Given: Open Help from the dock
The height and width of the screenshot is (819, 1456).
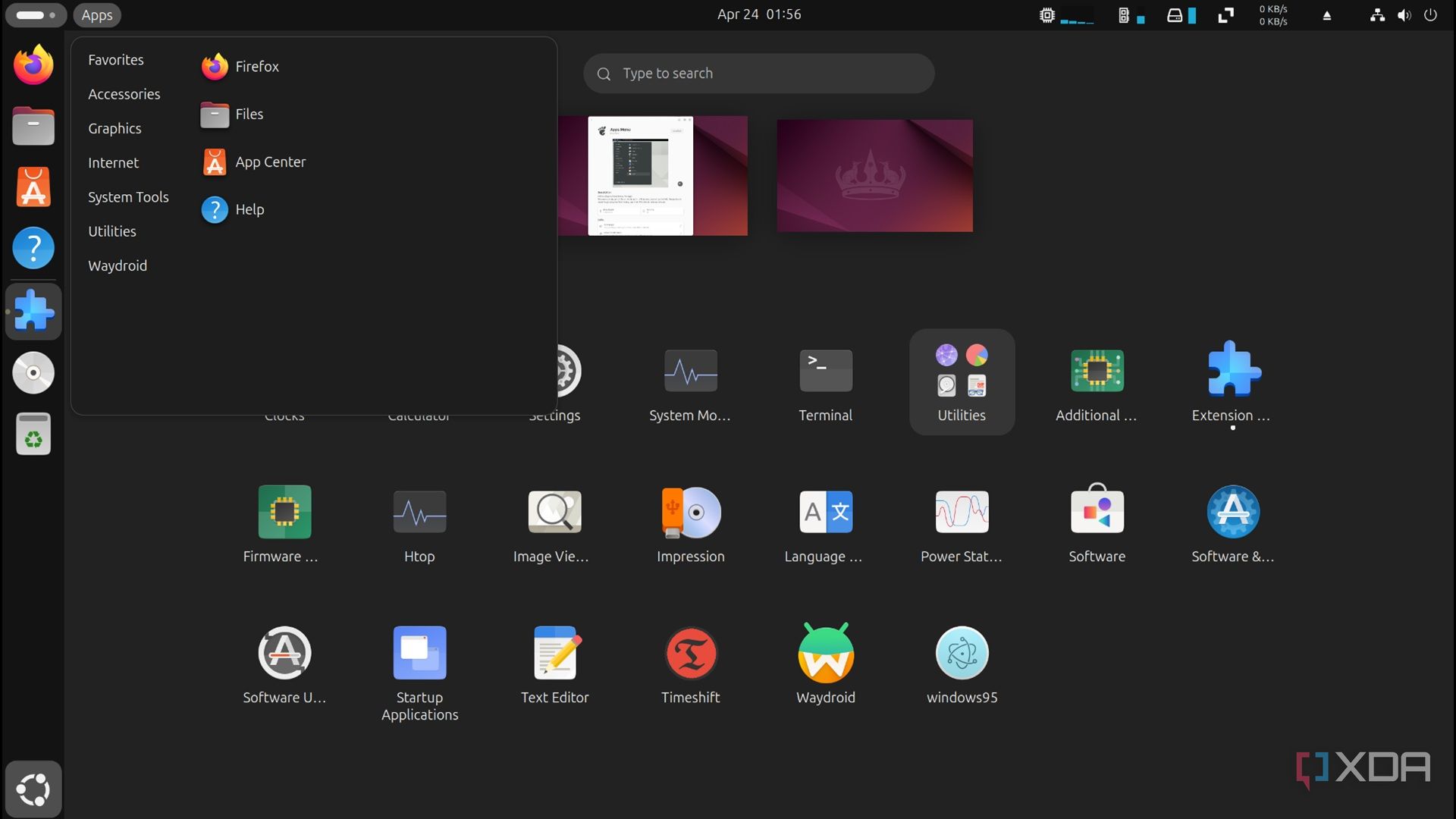Looking at the screenshot, I should (33, 248).
